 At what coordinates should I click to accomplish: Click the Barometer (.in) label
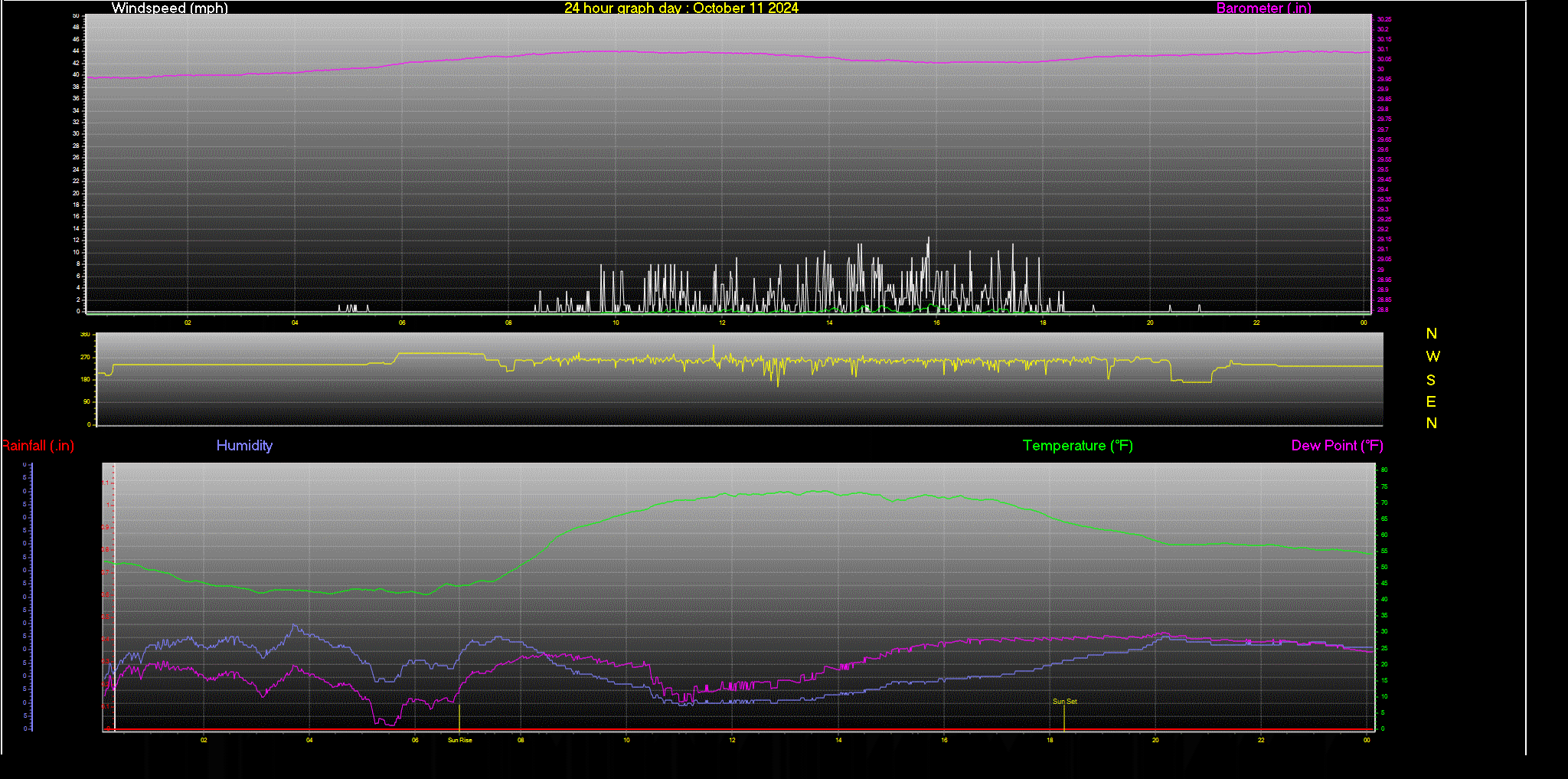point(1263,8)
